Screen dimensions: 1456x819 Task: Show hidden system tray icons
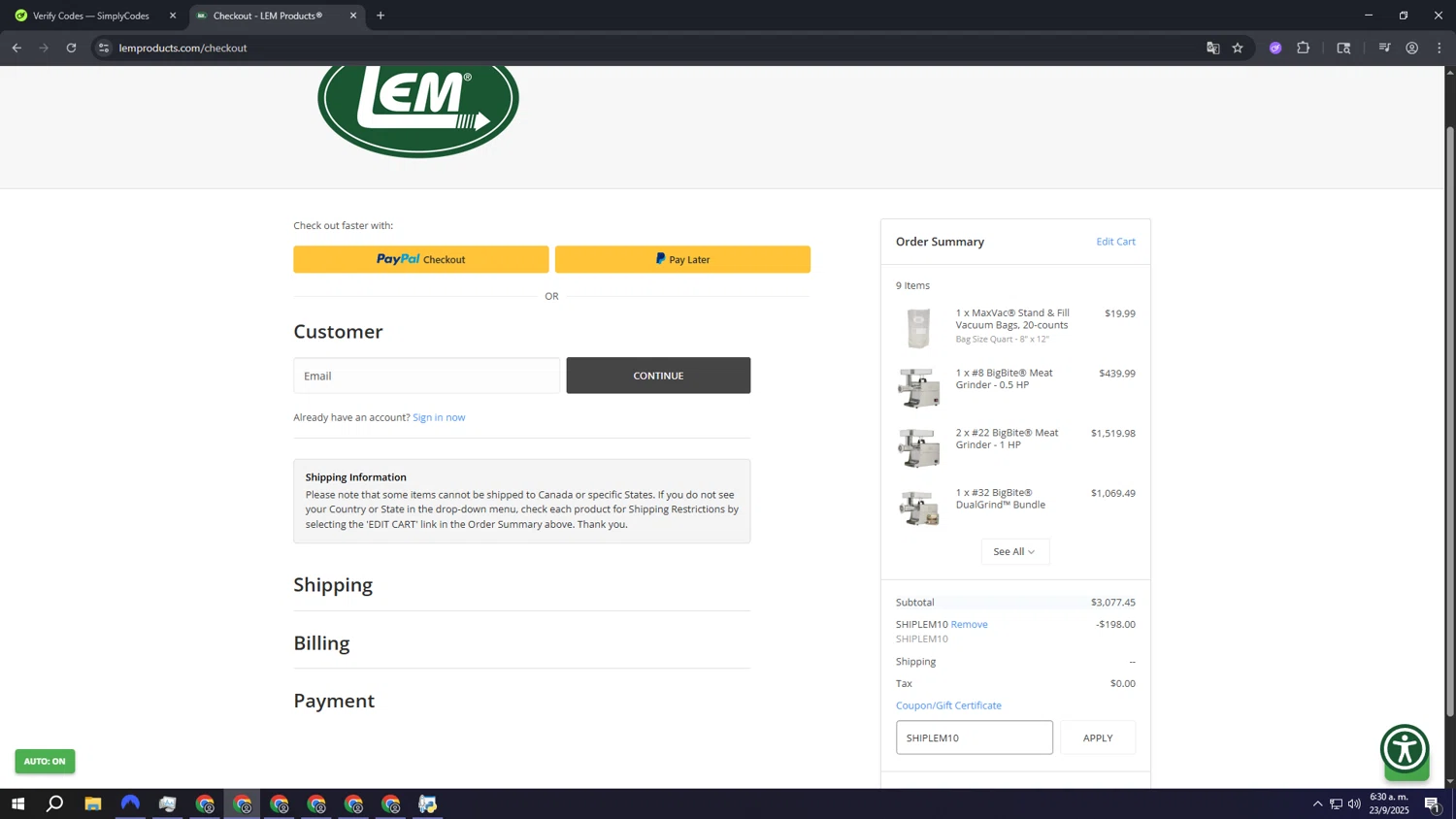click(1317, 803)
